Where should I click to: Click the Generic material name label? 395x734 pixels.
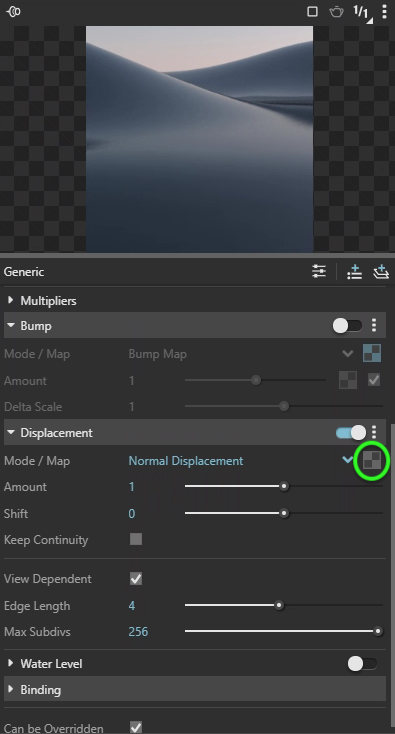pos(24,272)
